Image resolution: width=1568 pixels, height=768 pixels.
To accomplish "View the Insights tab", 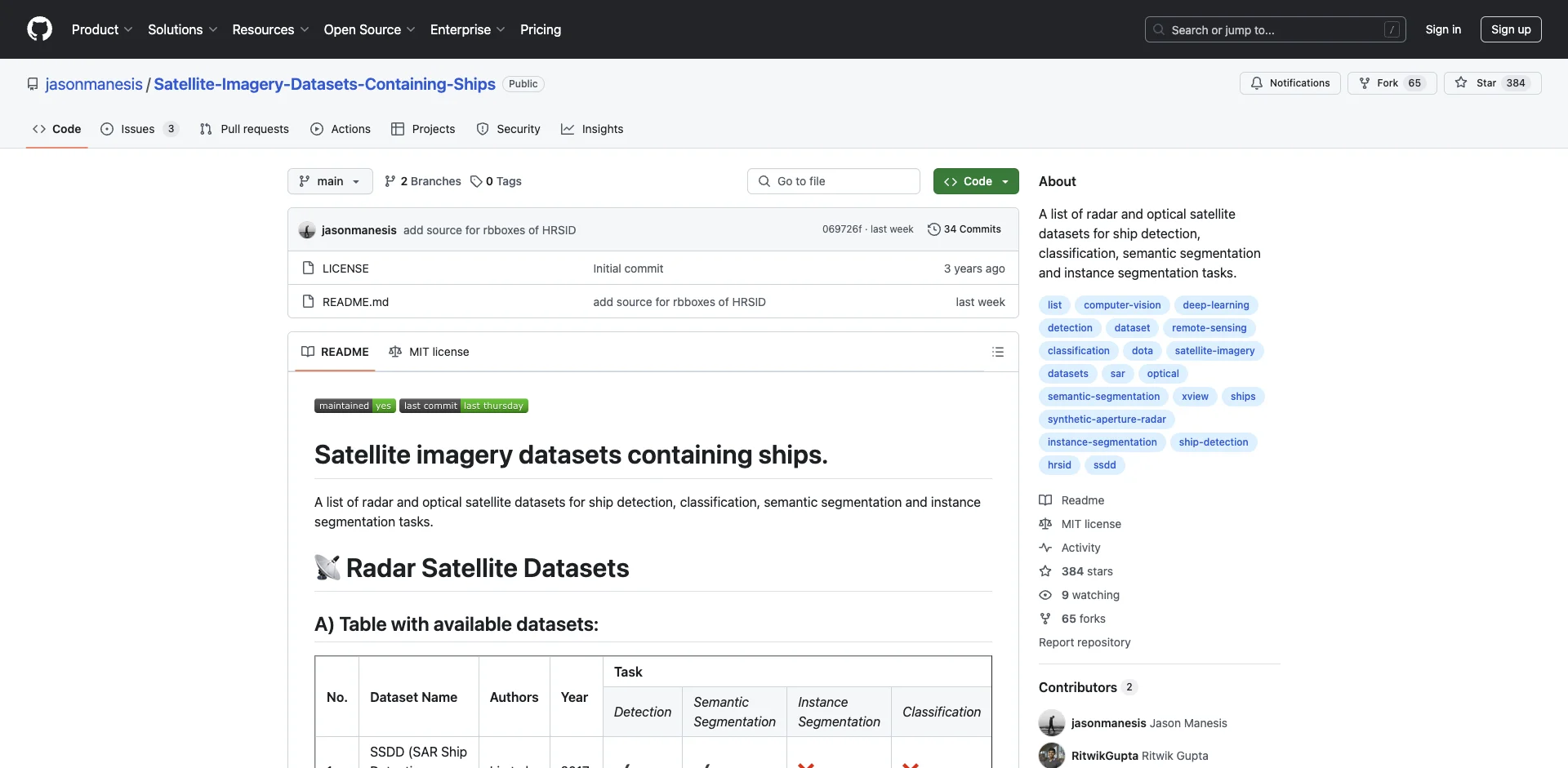I will point(592,129).
